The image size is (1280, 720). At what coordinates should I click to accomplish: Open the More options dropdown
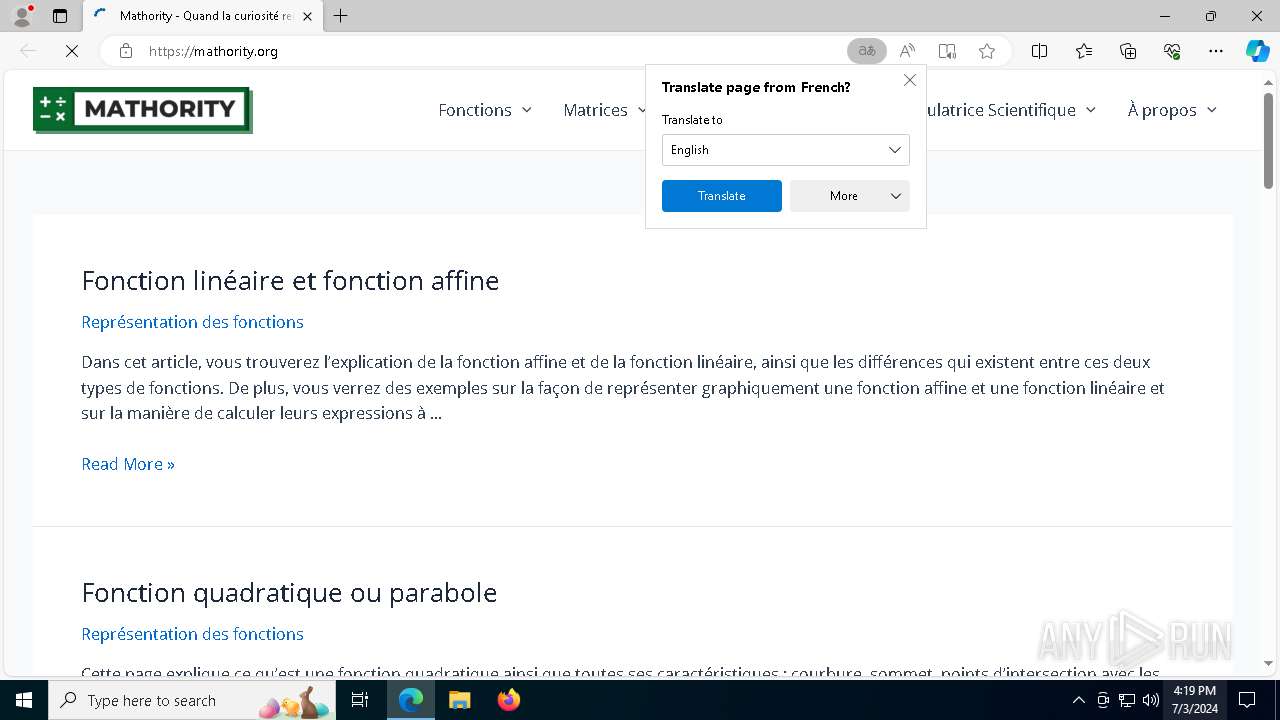[850, 196]
